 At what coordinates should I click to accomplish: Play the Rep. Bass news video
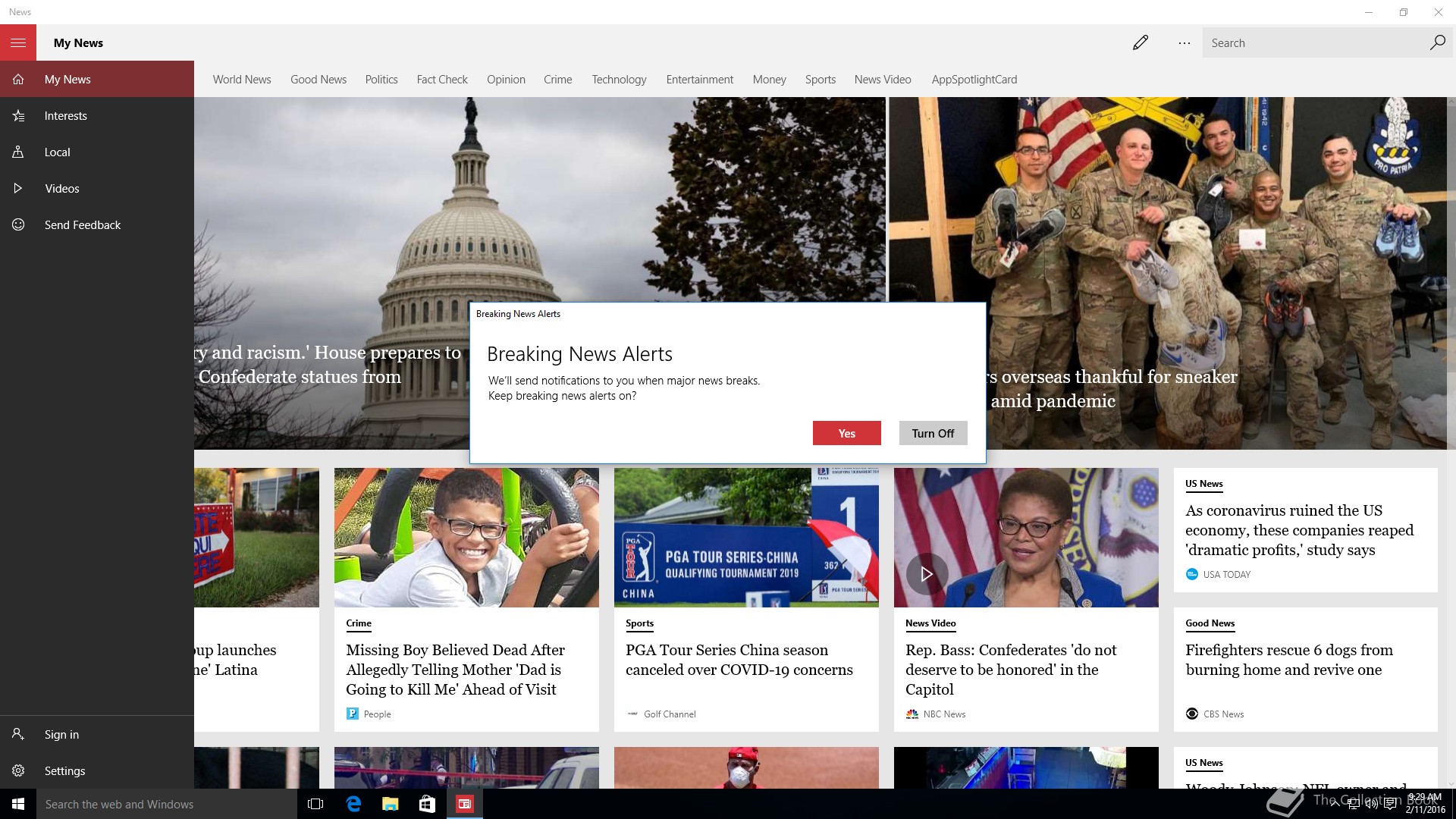tap(927, 574)
